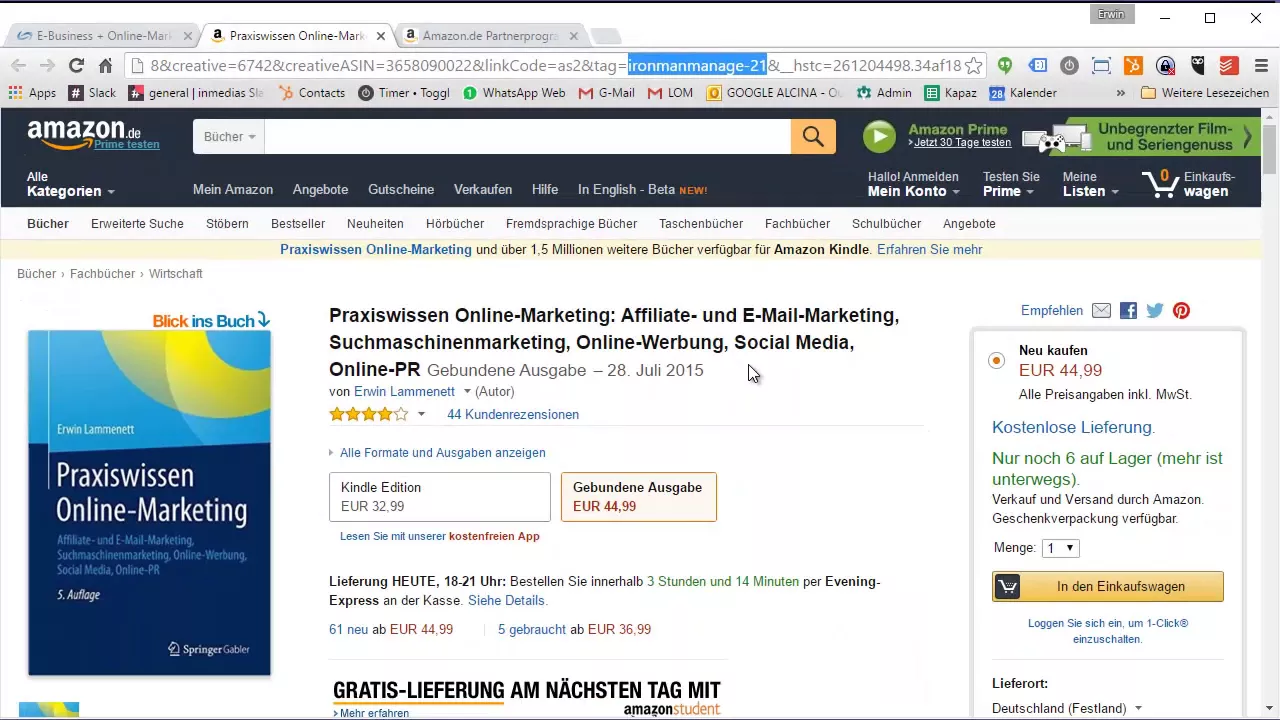Click the browser address bar URL
1280x720 pixels.
[x=555, y=66]
